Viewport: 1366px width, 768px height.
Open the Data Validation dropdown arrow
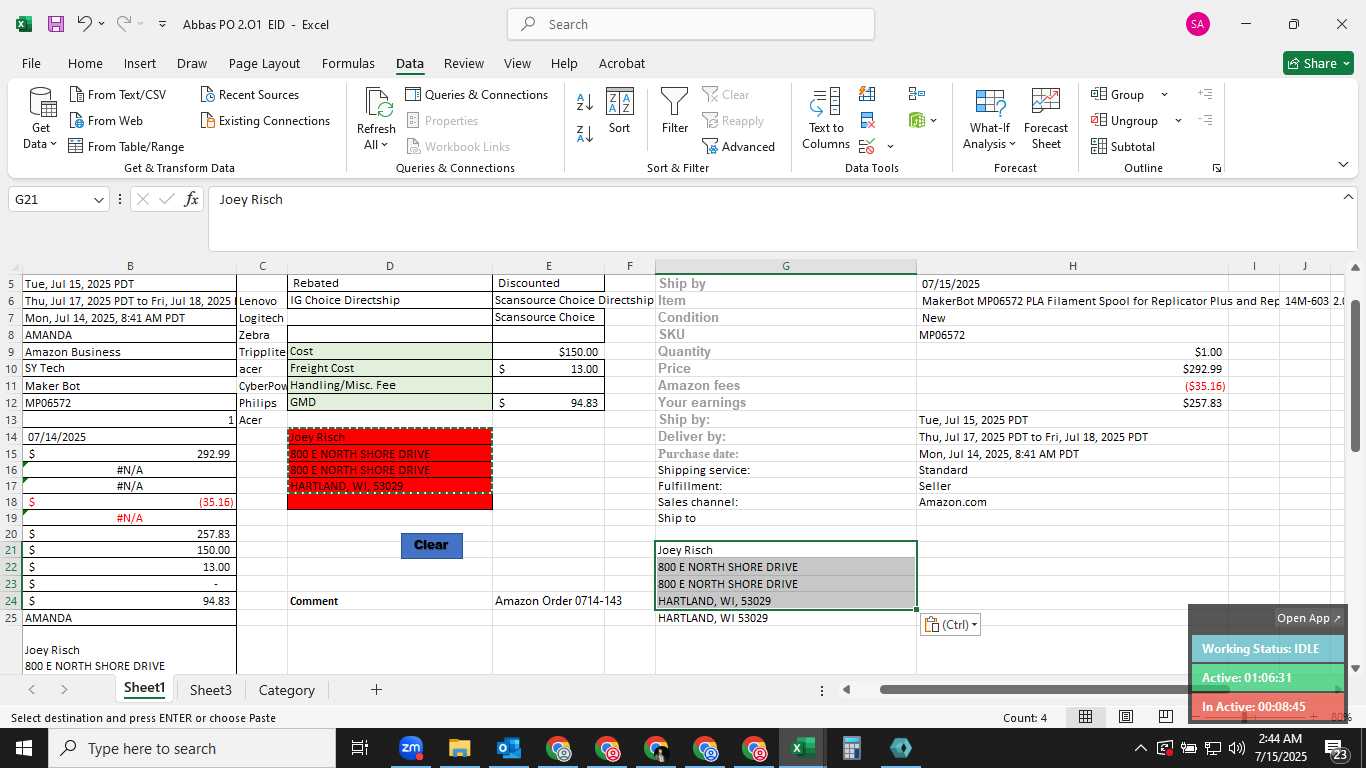[890, 147]
